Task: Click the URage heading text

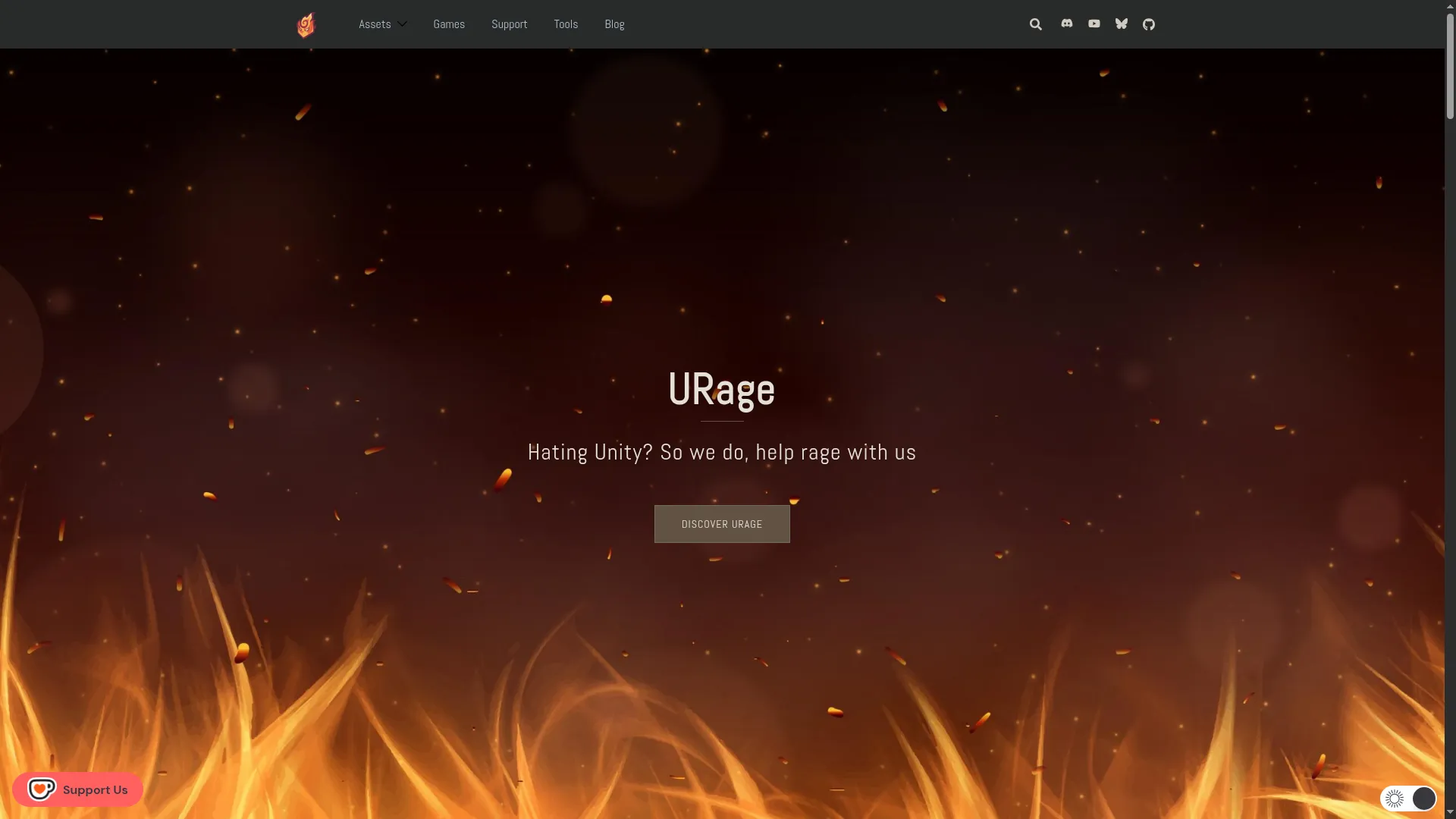Action: (x=722, y=390)
